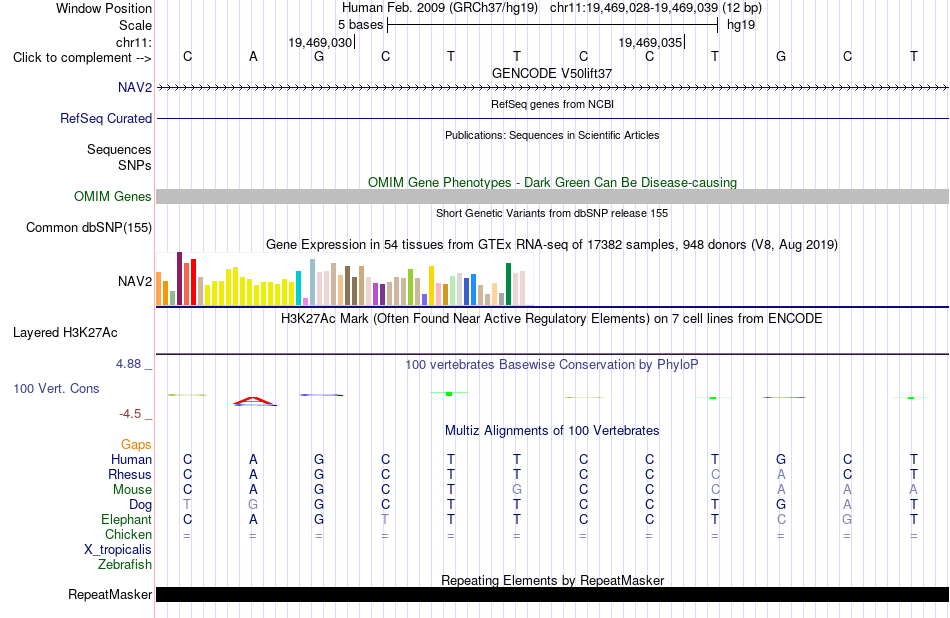This screenshot has width=950, height=618.
Task: Open the 100 Vert. Cons track label
Action: pyautogui.click(x=56, y=388)
